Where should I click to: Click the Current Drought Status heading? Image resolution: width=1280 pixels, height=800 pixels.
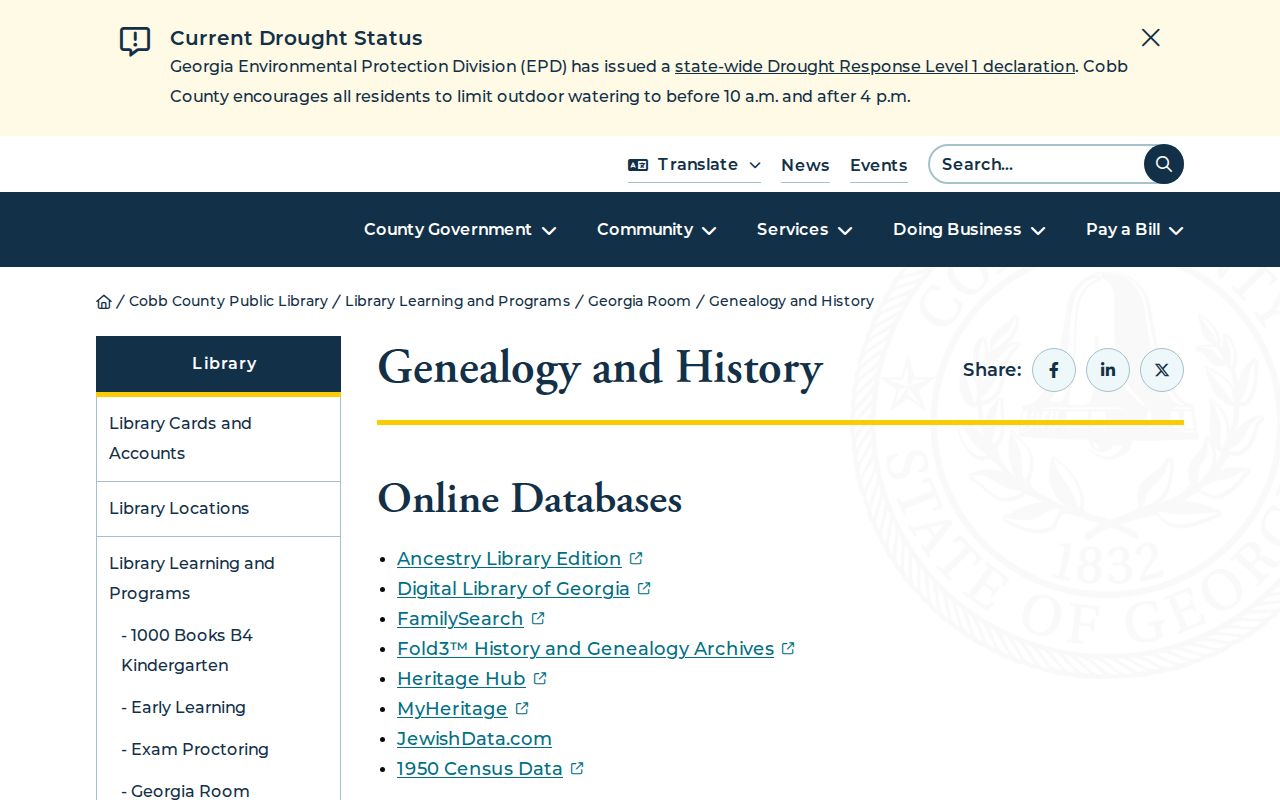[296, 38]
